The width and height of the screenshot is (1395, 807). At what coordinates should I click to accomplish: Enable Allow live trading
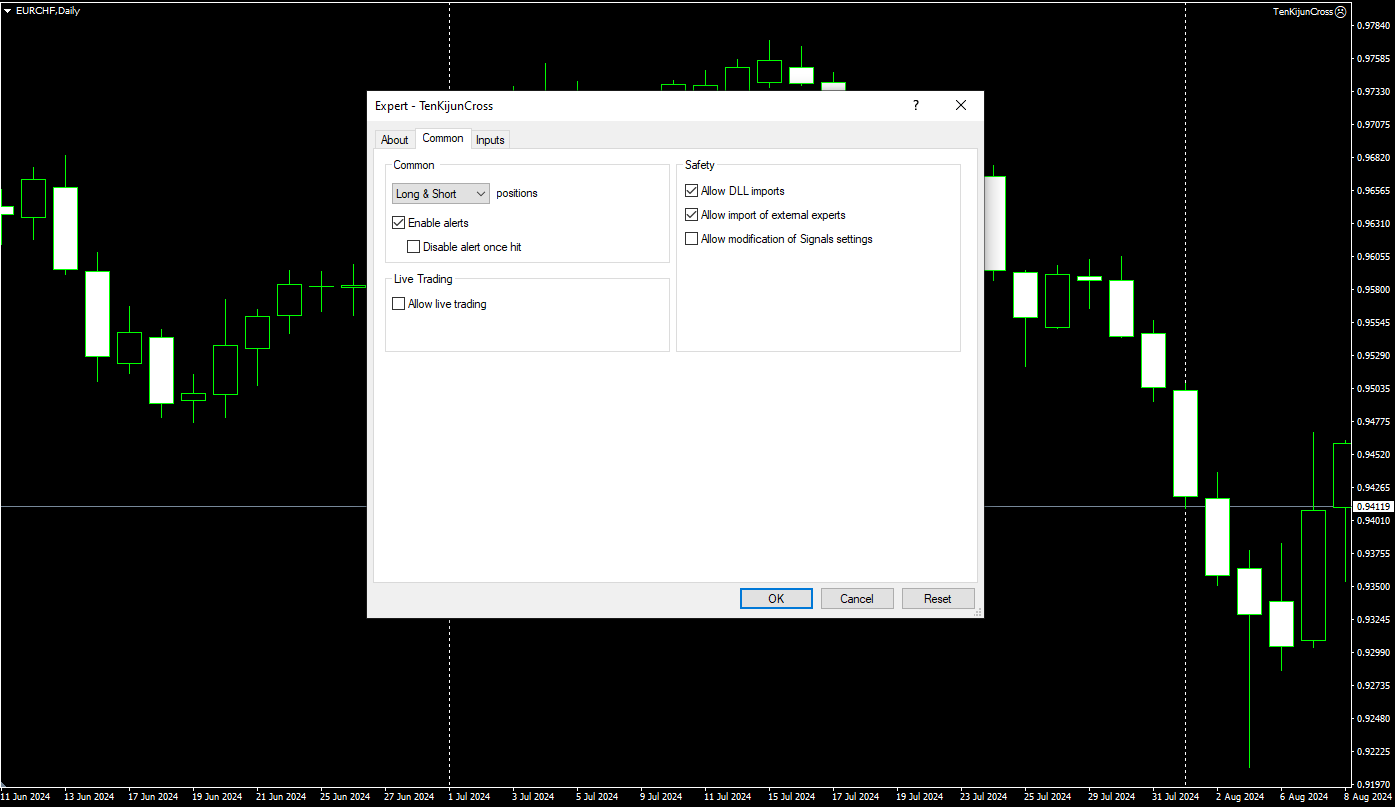tap(399, 304)
